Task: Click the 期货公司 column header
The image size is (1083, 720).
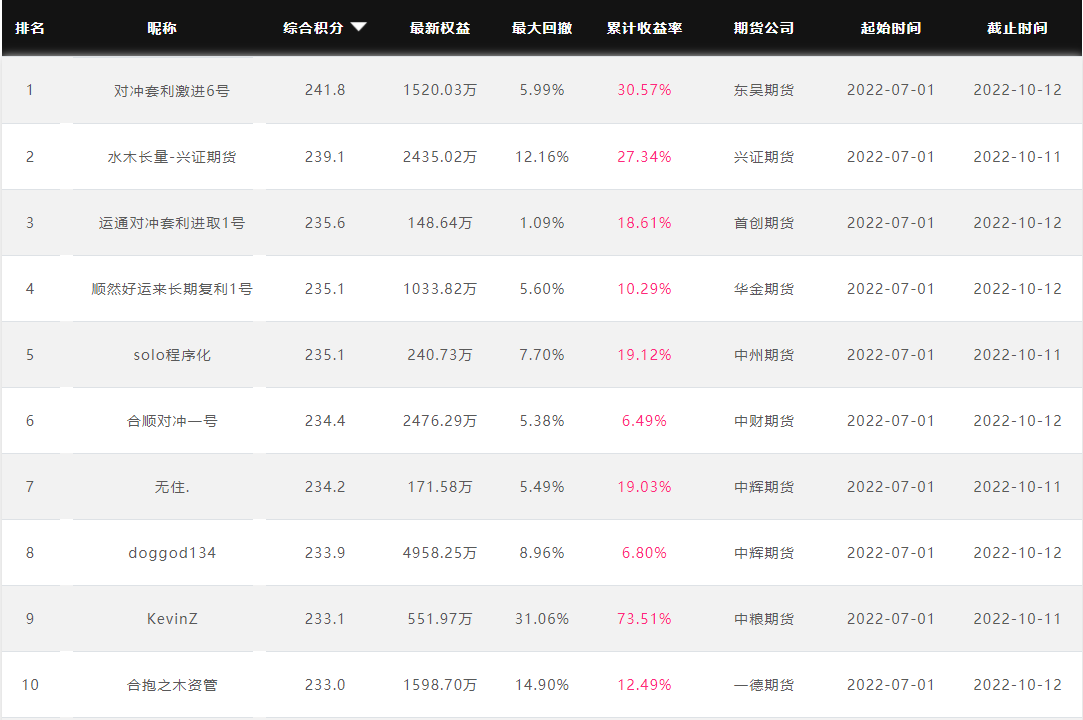Action: [764, 28]
